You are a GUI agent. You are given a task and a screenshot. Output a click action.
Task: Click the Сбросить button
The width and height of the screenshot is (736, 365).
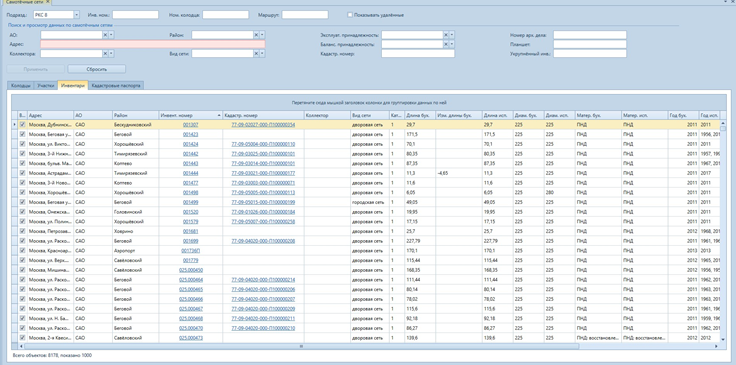97,69
